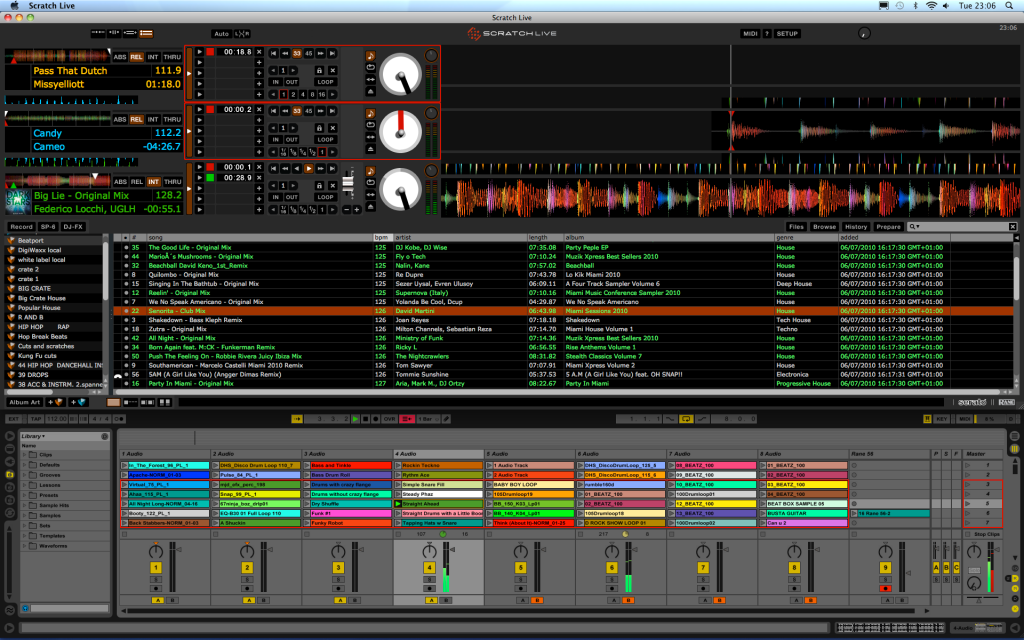Viewport: 1024px width, 640px height.
Task: Toggle the Auto gain button
Action: [221, 33]
